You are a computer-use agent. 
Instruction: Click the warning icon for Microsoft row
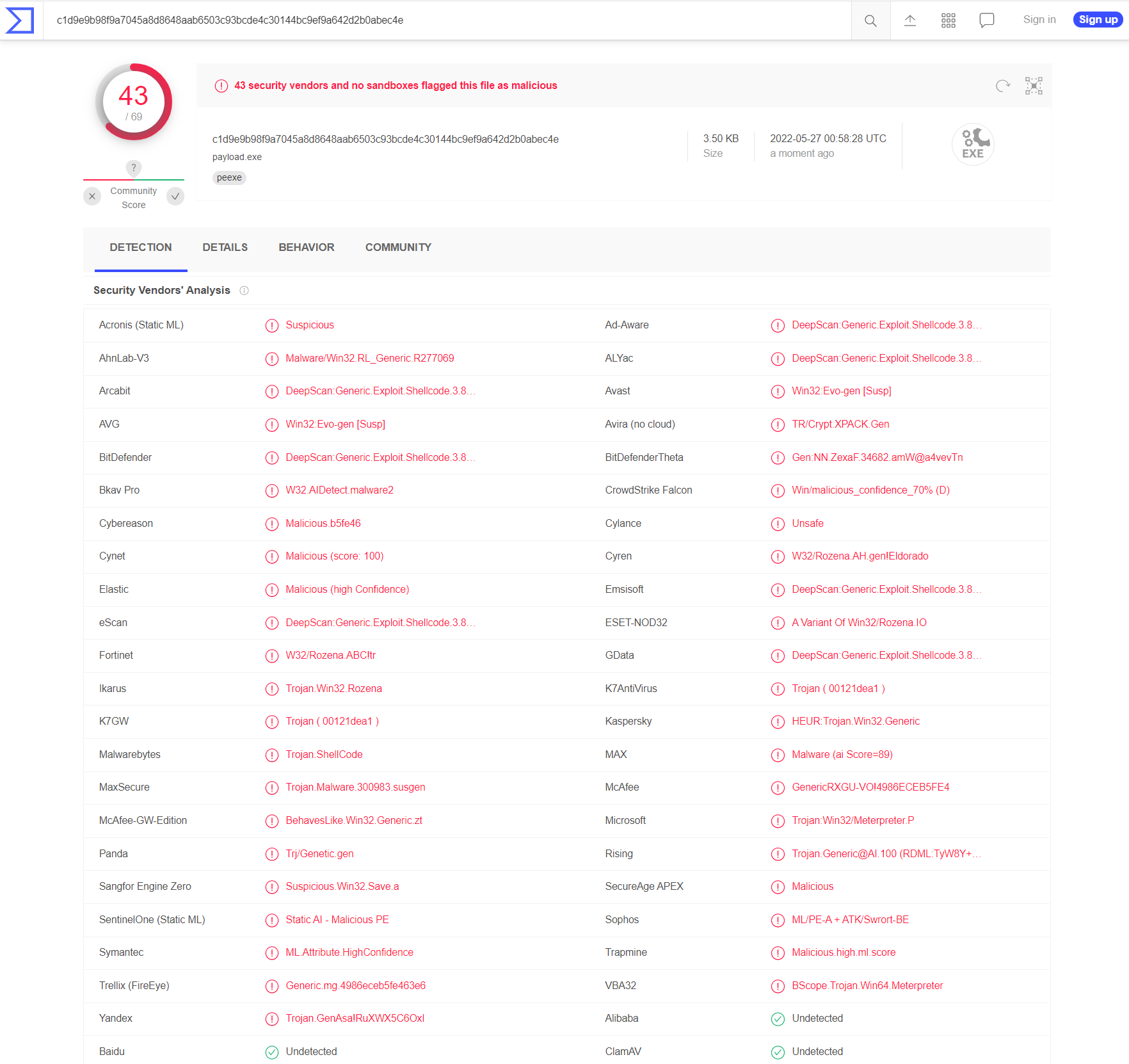(x=778, y=821)
